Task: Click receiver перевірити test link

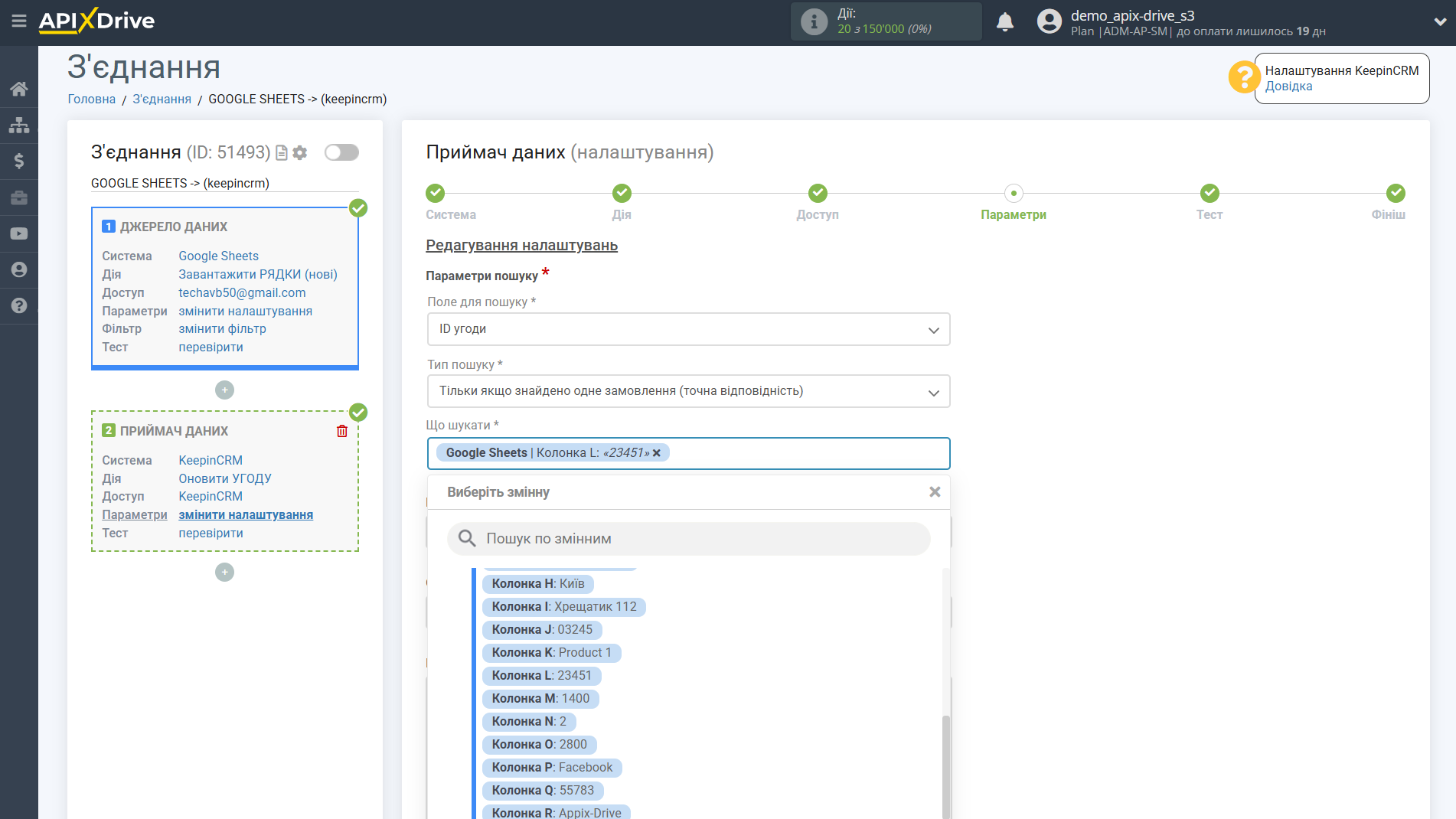Action: tap(211, 533)
